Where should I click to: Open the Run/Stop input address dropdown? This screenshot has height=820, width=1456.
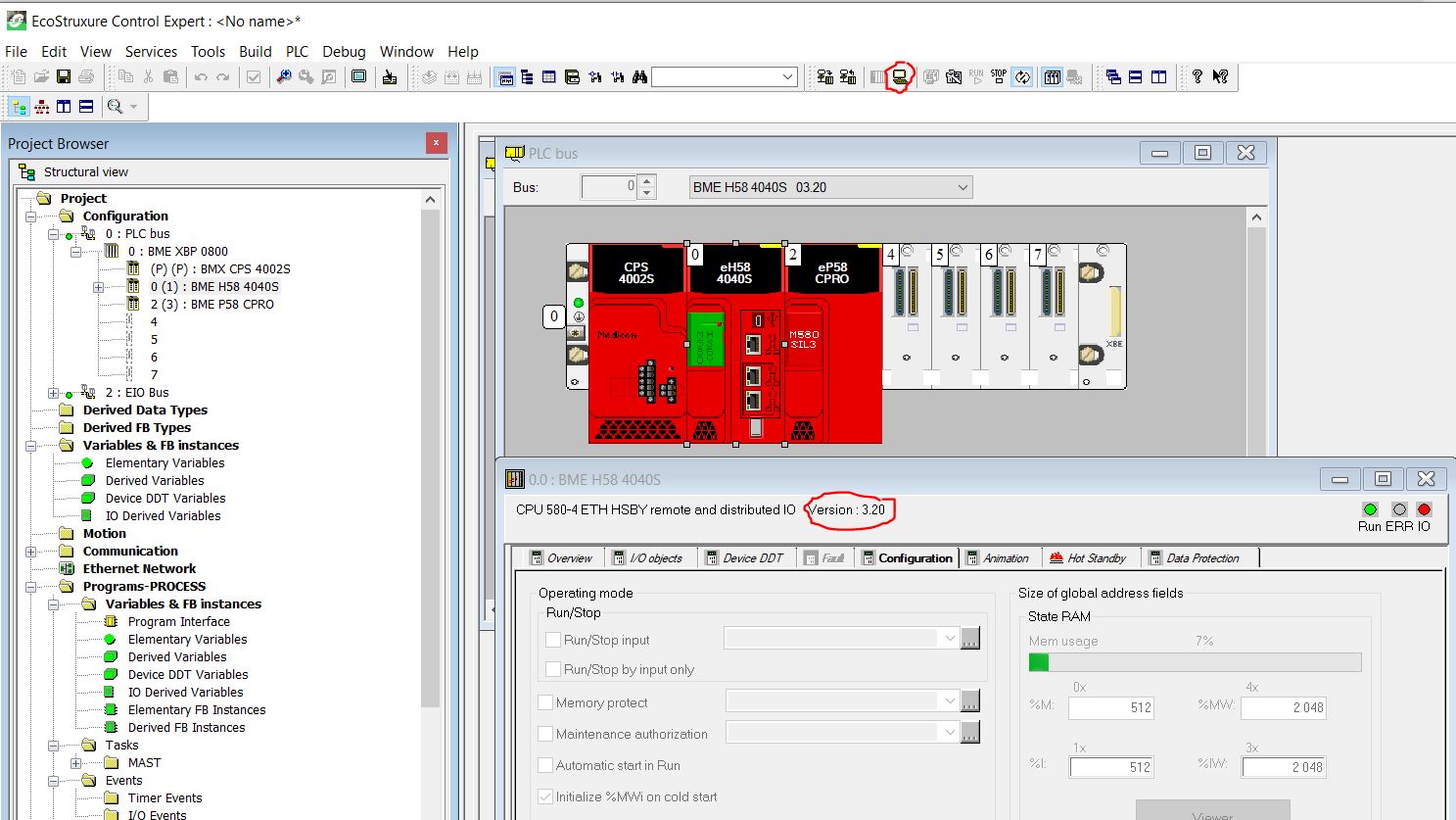[x=949, y=639]
